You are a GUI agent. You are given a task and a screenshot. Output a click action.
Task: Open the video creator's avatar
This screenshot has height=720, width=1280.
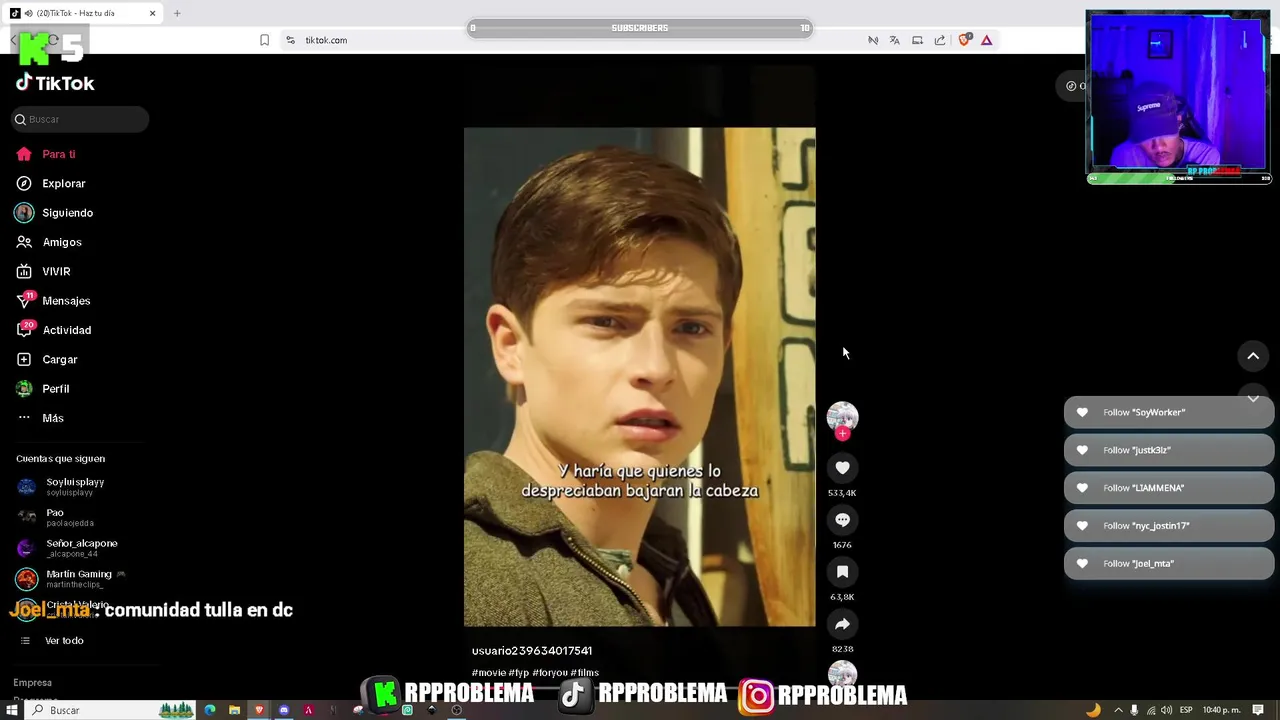(x=842, y=416)
